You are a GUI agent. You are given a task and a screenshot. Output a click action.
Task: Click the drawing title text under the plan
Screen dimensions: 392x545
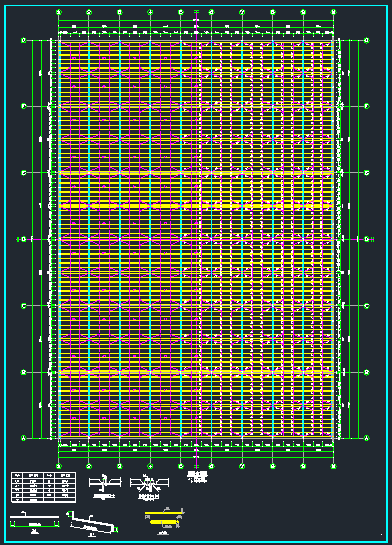click(x=197, y=476)
